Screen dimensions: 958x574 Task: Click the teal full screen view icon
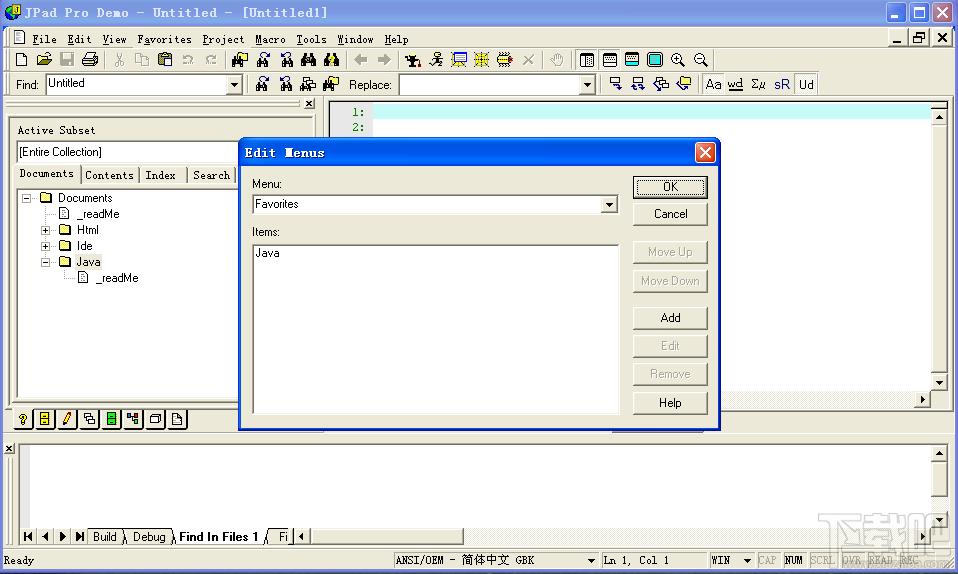point(655,59)
